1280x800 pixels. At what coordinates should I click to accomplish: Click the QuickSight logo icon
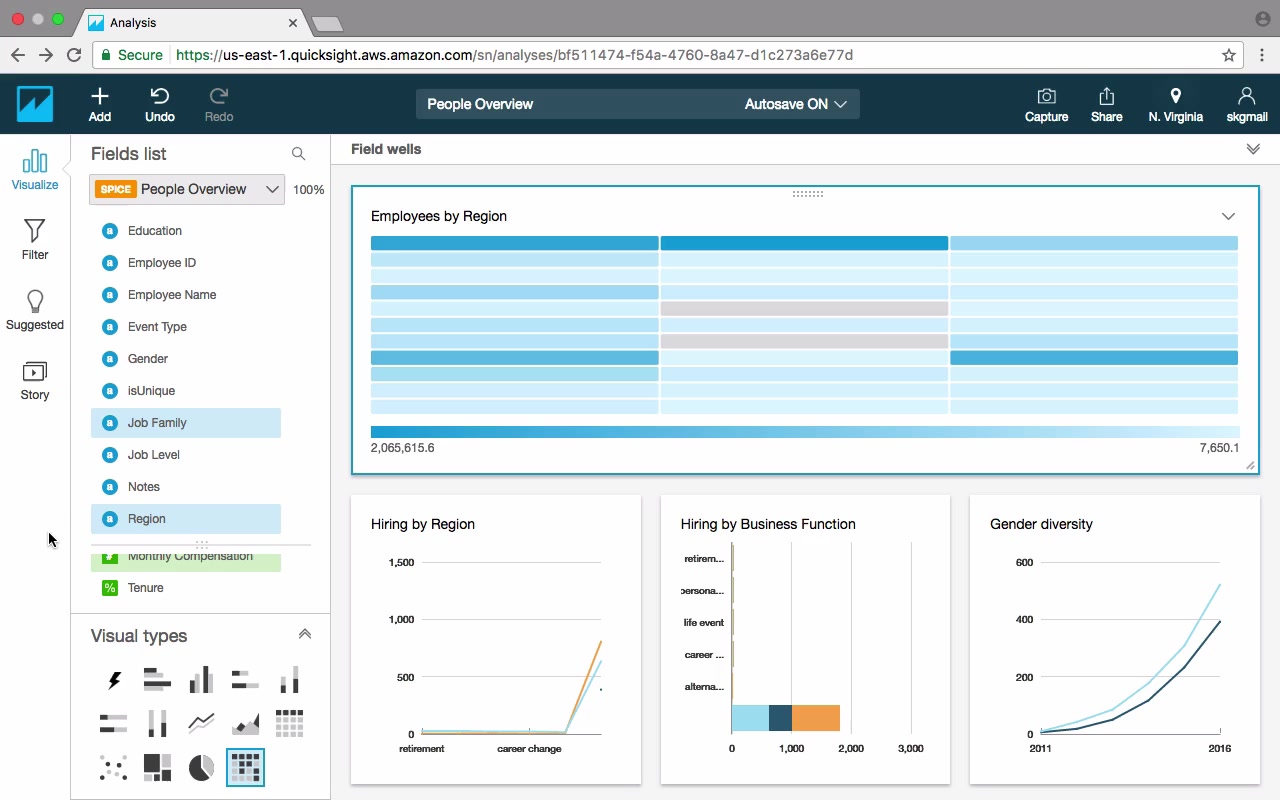[x=35, y=104]
